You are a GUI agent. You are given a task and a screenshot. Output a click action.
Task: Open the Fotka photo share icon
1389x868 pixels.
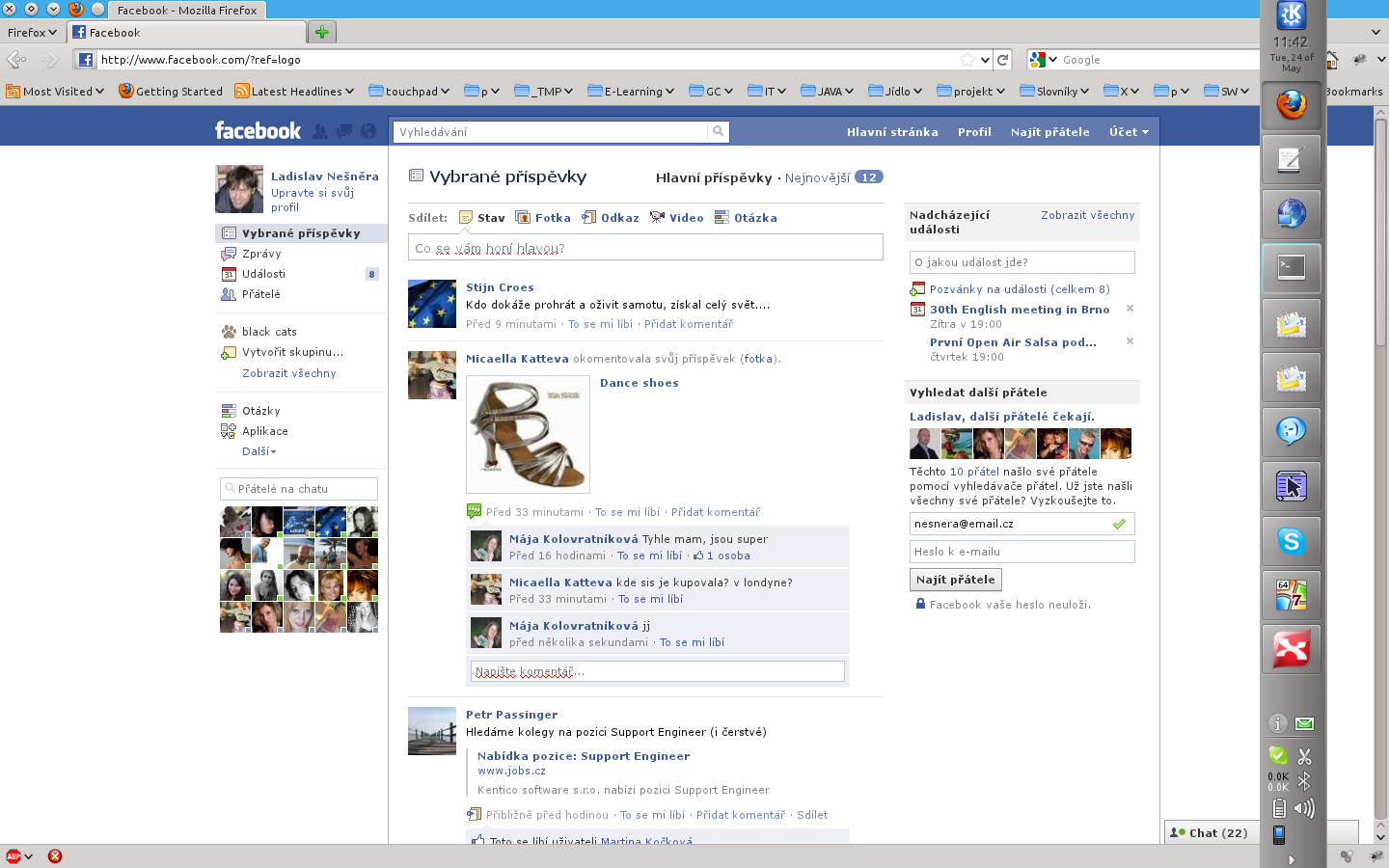click(523, 218)
